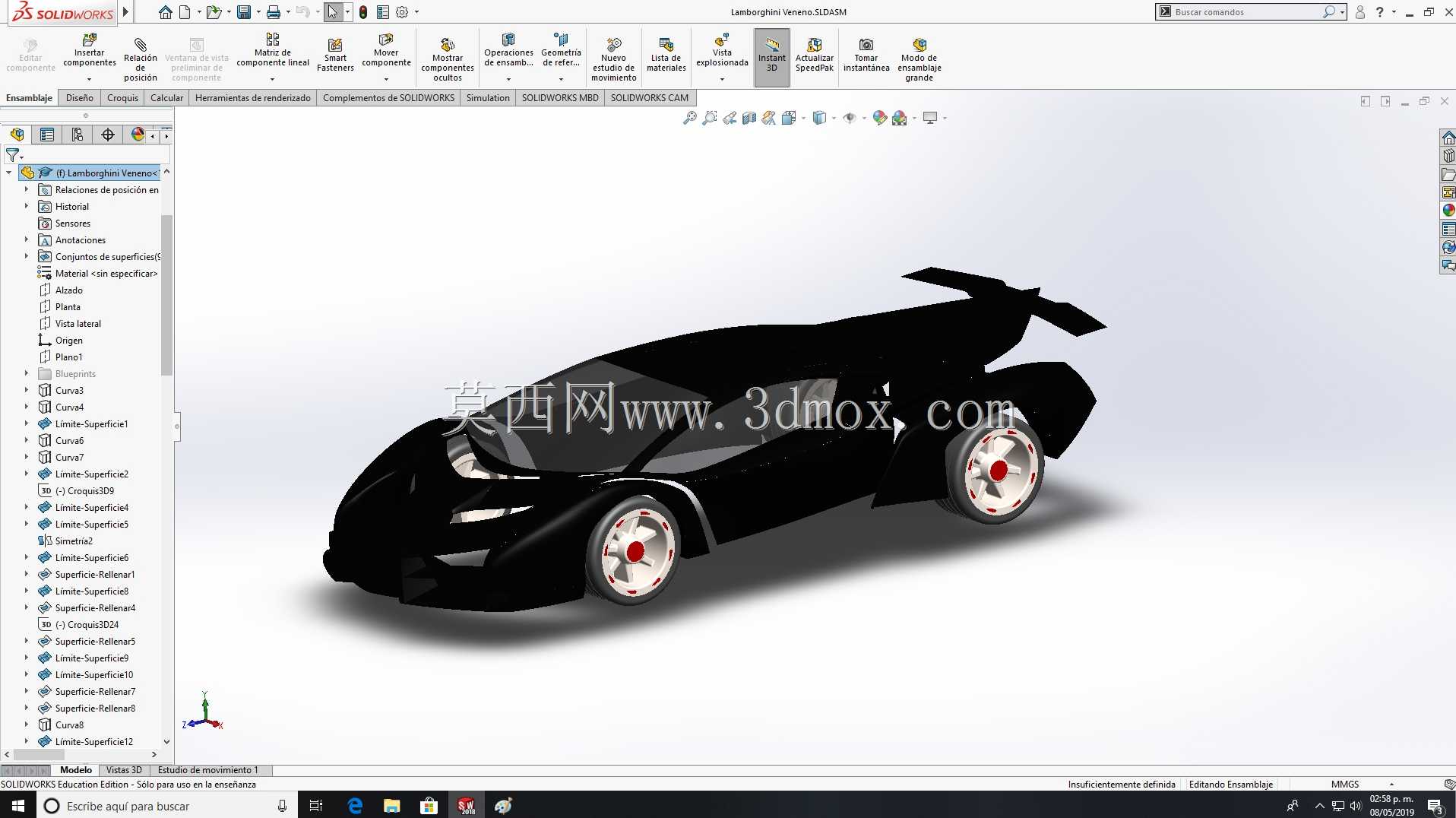Open SOLIDWORKS MBD tab

pyautogui.click(x=560, y=97)
